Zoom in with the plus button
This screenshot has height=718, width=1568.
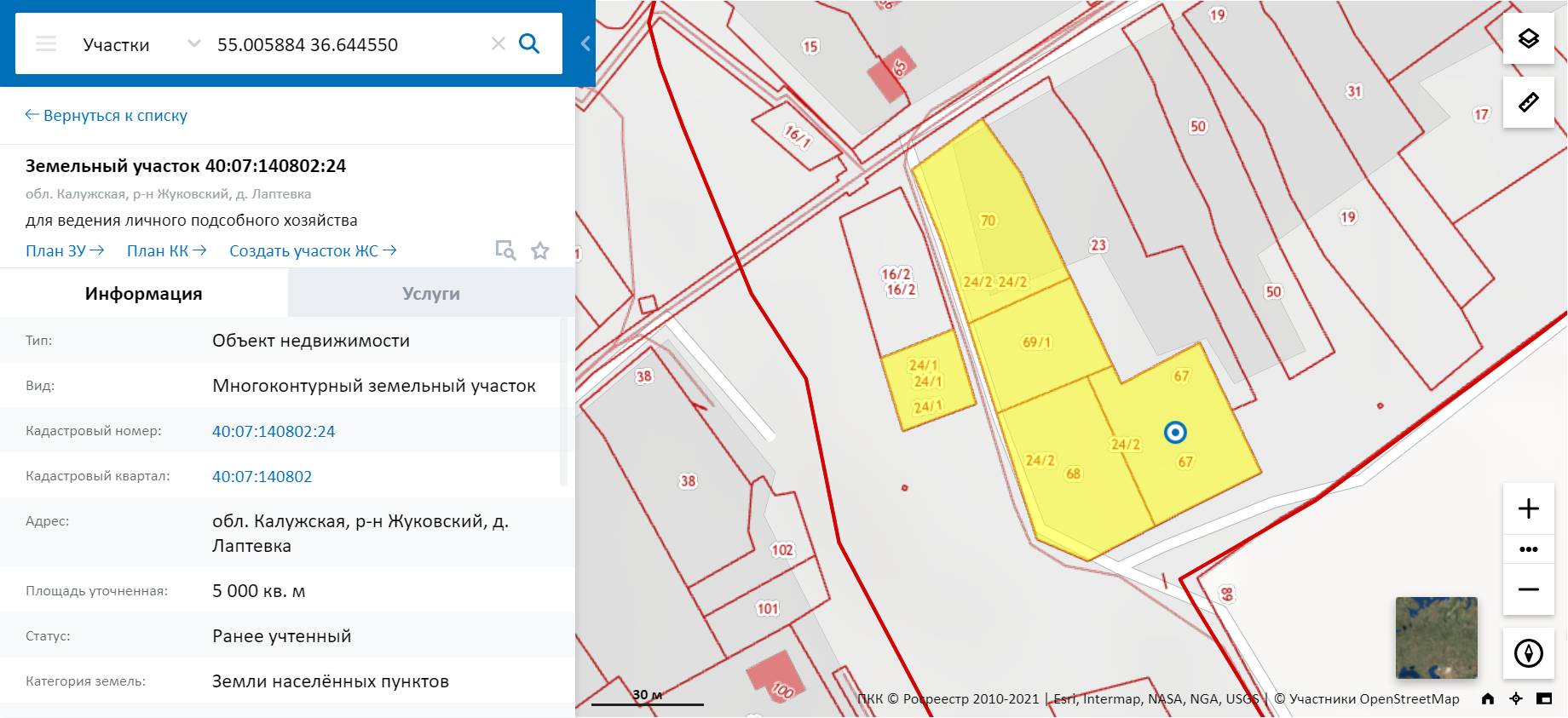(1529, 508)
